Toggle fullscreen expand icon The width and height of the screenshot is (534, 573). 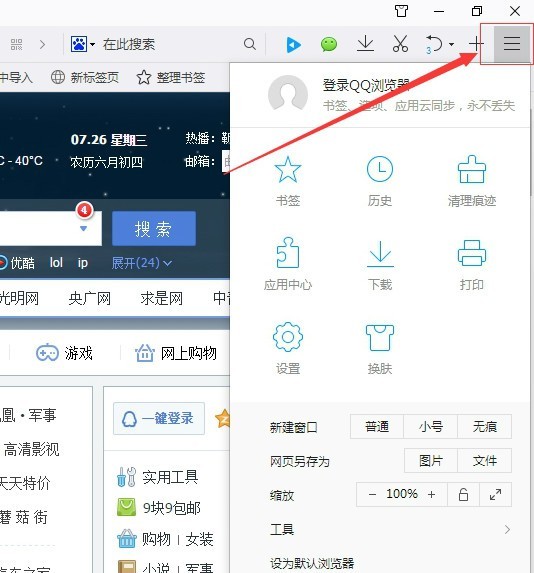(495, 494)
